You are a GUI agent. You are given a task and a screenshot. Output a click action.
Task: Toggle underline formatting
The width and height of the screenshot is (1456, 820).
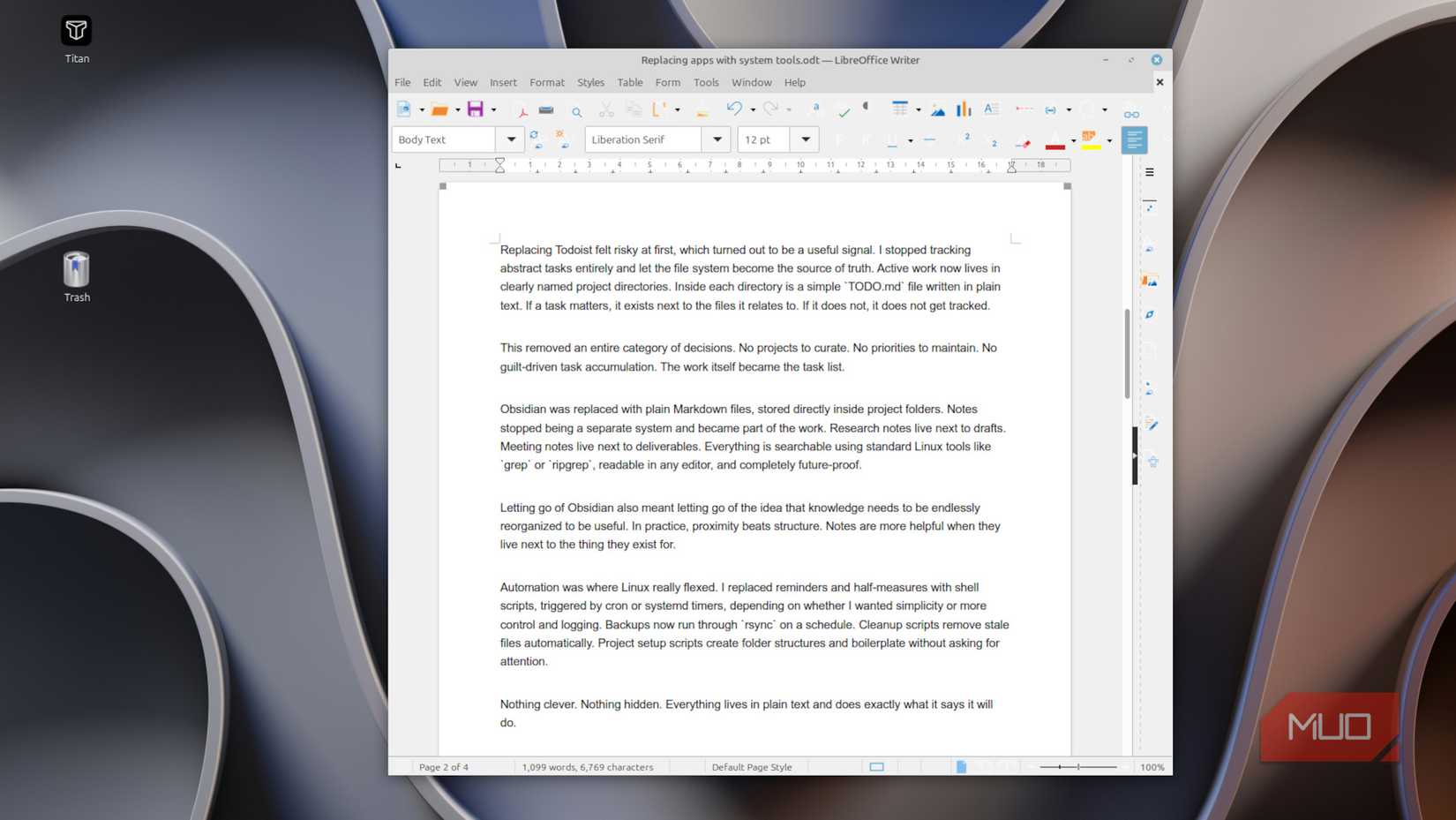coord(891,139)
